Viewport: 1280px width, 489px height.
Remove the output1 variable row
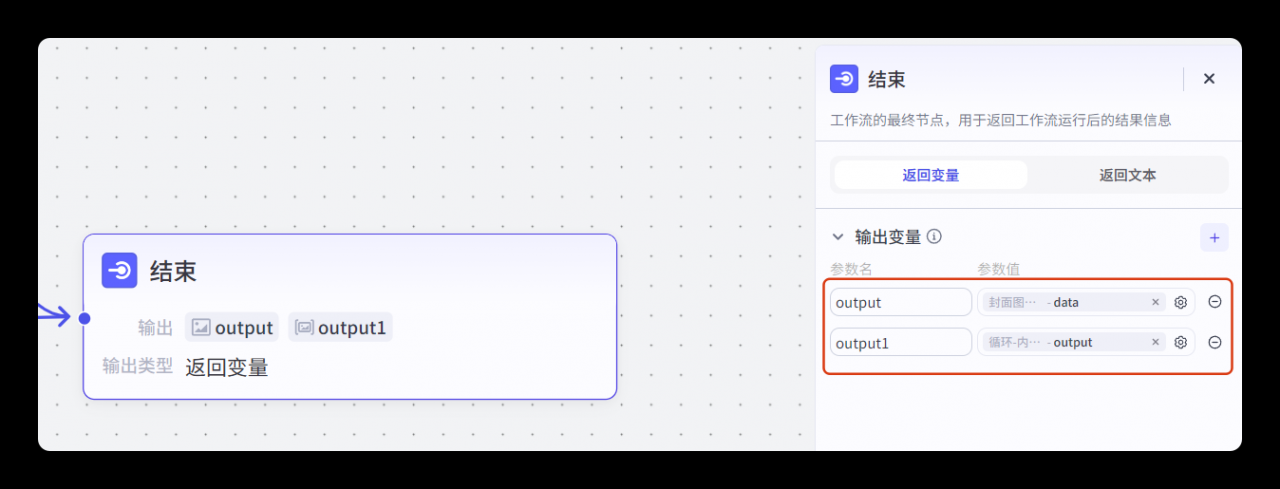click(1214, 342)
